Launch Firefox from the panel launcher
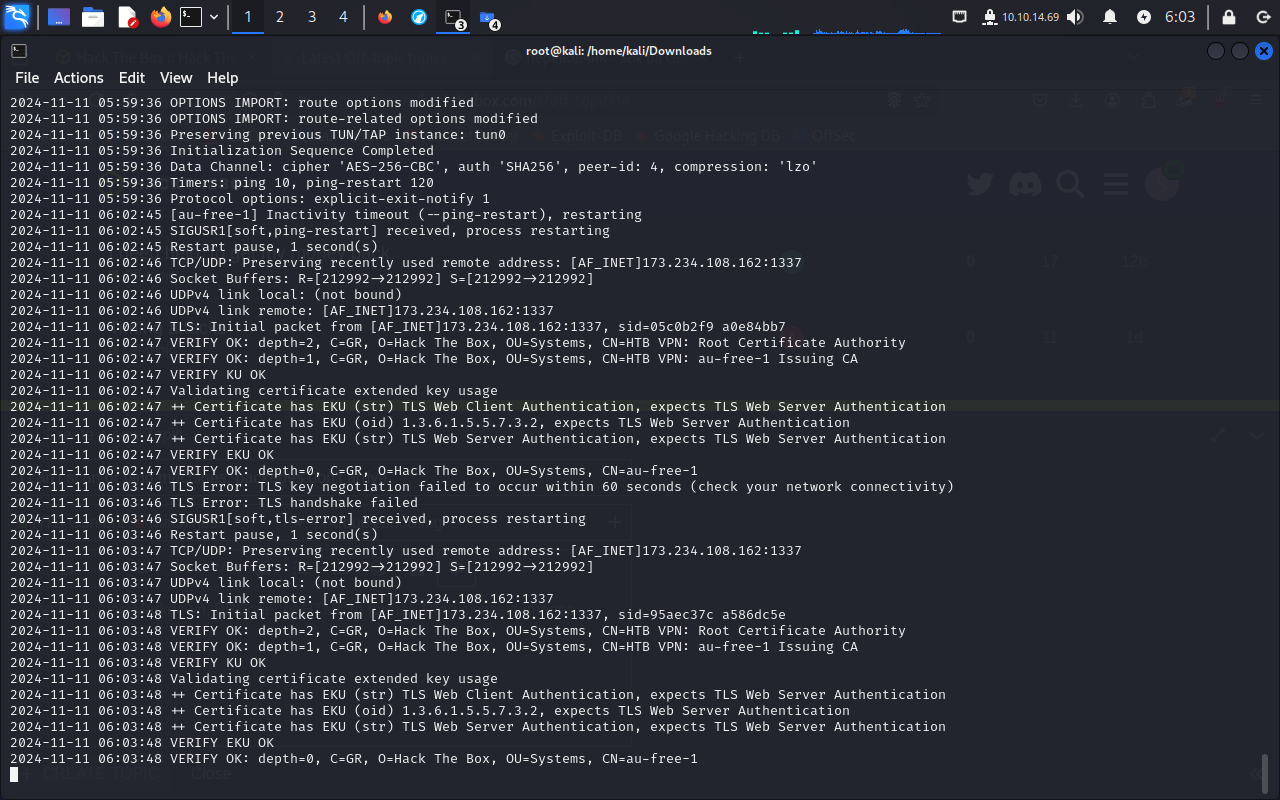 point(160,17)
